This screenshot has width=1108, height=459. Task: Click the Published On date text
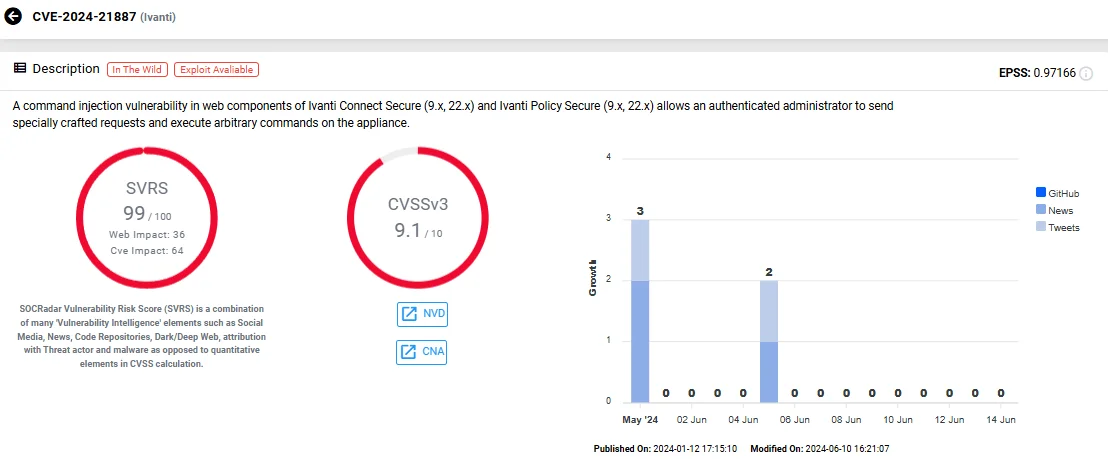[666, 448]
